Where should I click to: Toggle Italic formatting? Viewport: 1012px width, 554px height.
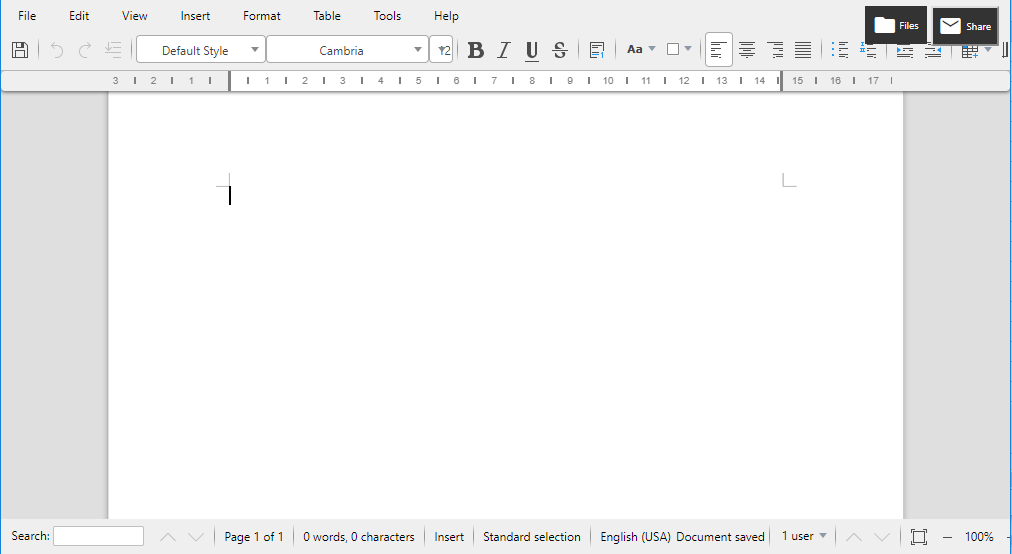pyautogui.click(x=504, y=50)
